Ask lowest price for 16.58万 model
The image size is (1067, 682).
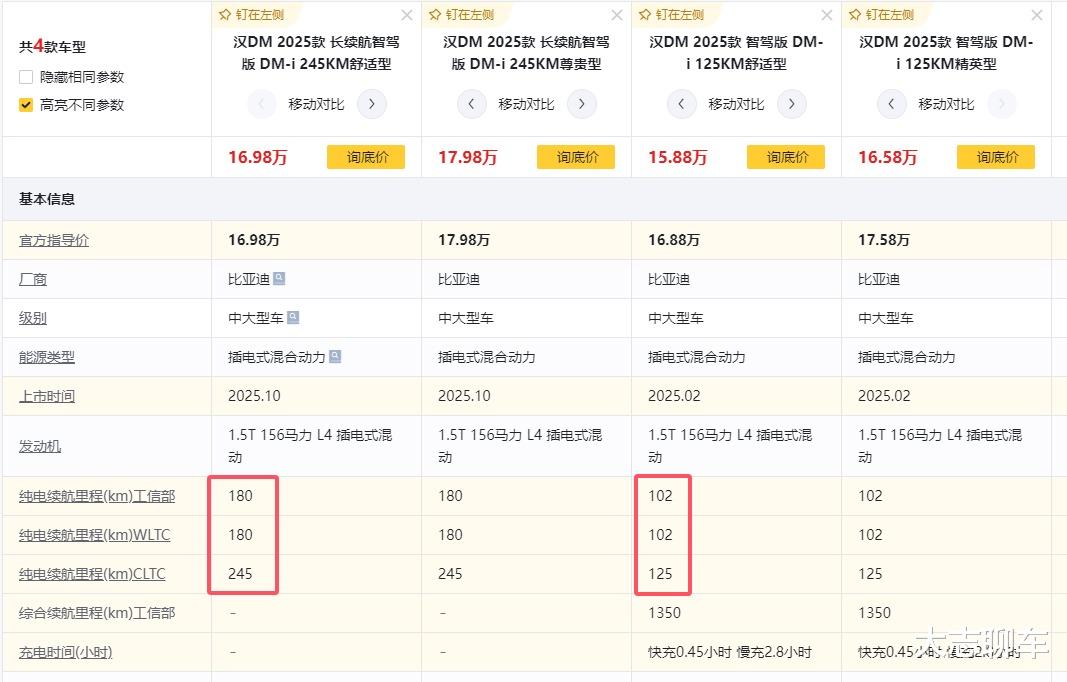click(996, 157)
